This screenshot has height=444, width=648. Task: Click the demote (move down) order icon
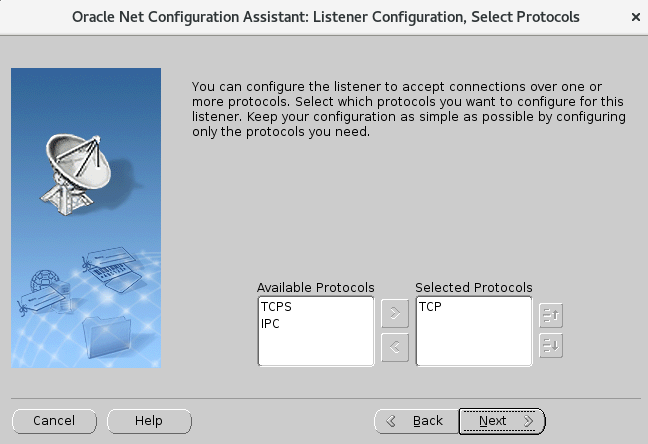(551, 345)
